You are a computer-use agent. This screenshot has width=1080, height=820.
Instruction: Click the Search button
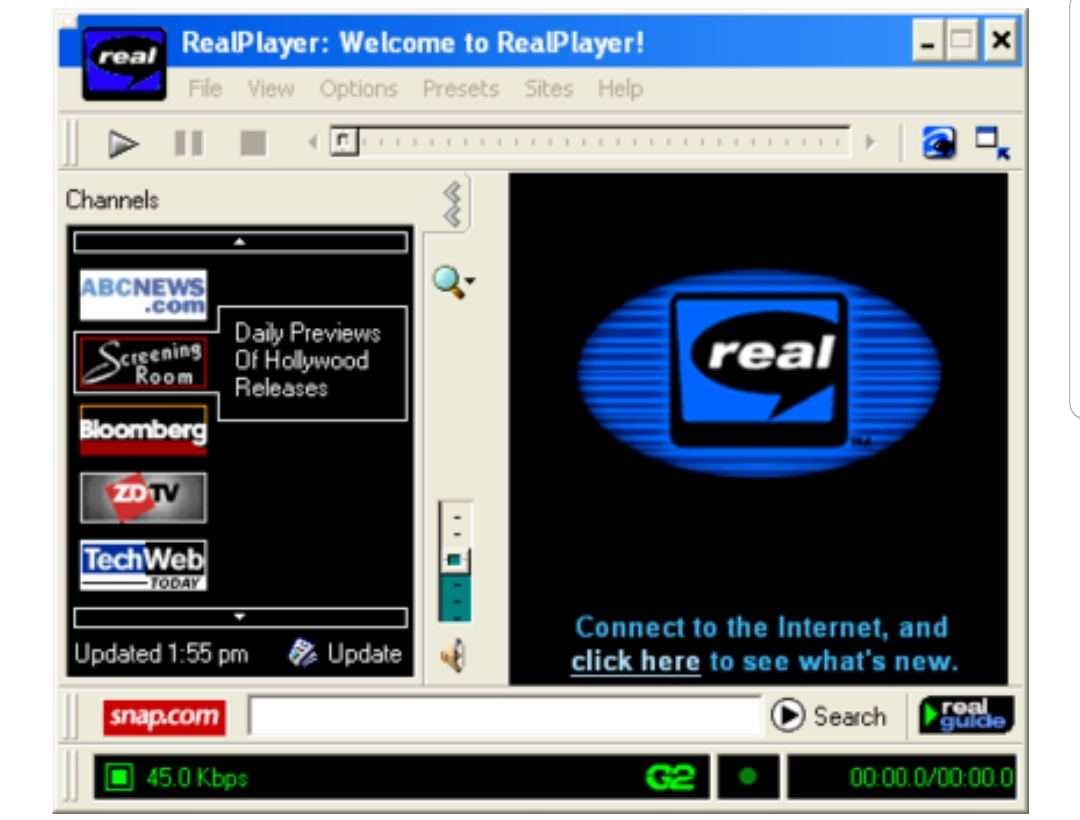click(x=829, y=716)
